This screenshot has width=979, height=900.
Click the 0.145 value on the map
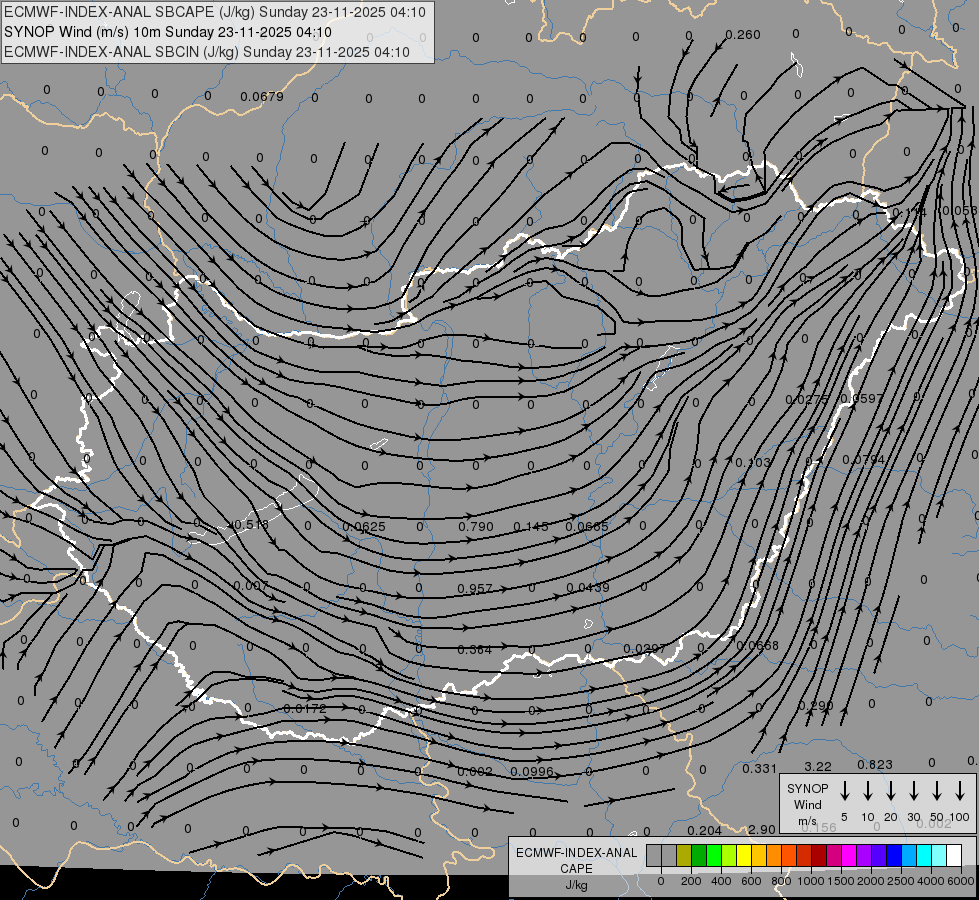pyautogui.click(x=531, y=527)
